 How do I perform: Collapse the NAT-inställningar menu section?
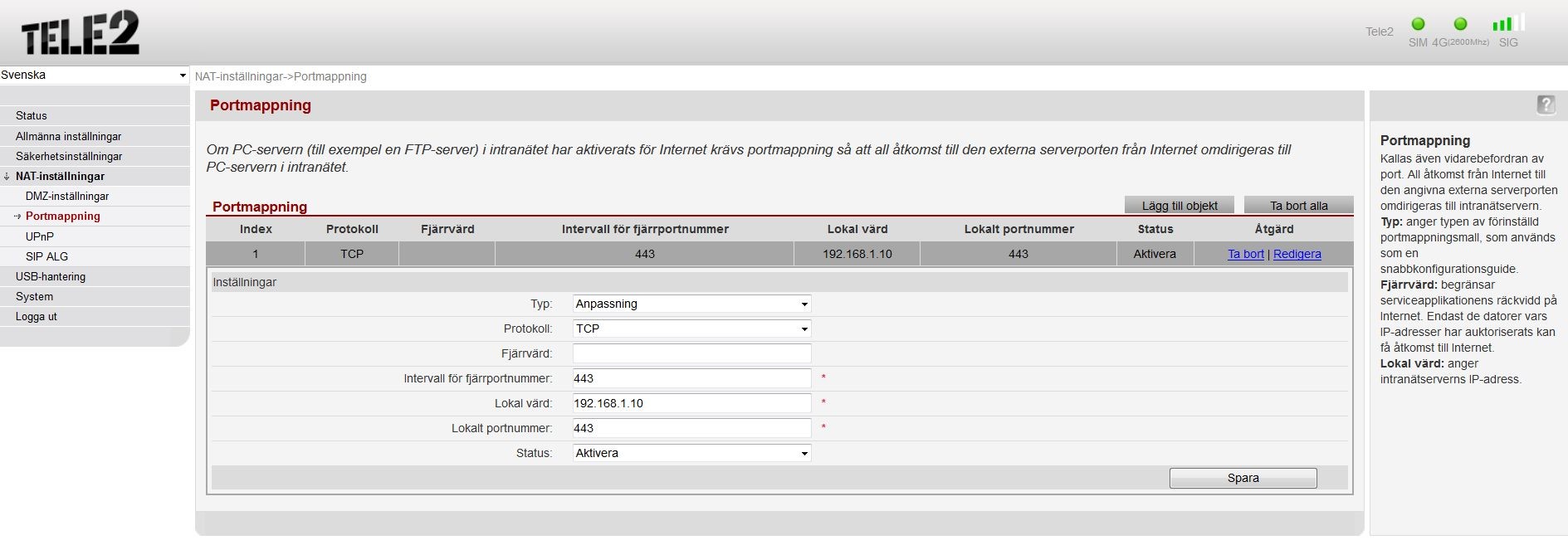point(60,176)
